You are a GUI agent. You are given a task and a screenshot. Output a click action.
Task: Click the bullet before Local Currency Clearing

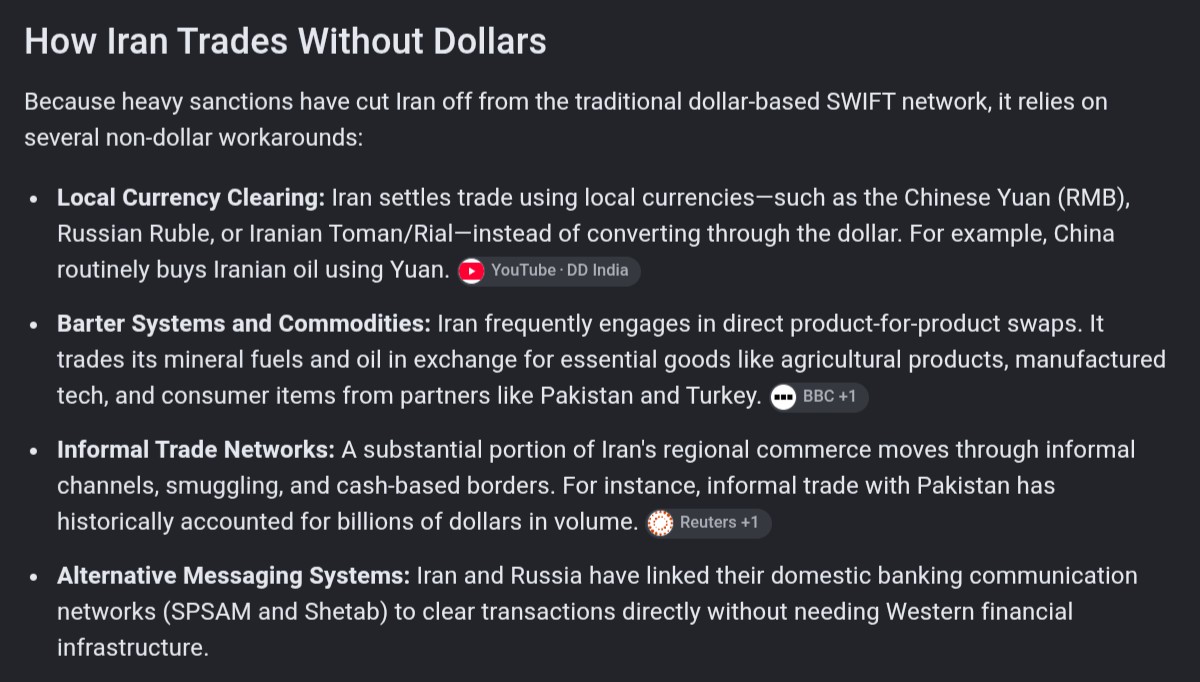pyautogui.click(x=34, y=199)
